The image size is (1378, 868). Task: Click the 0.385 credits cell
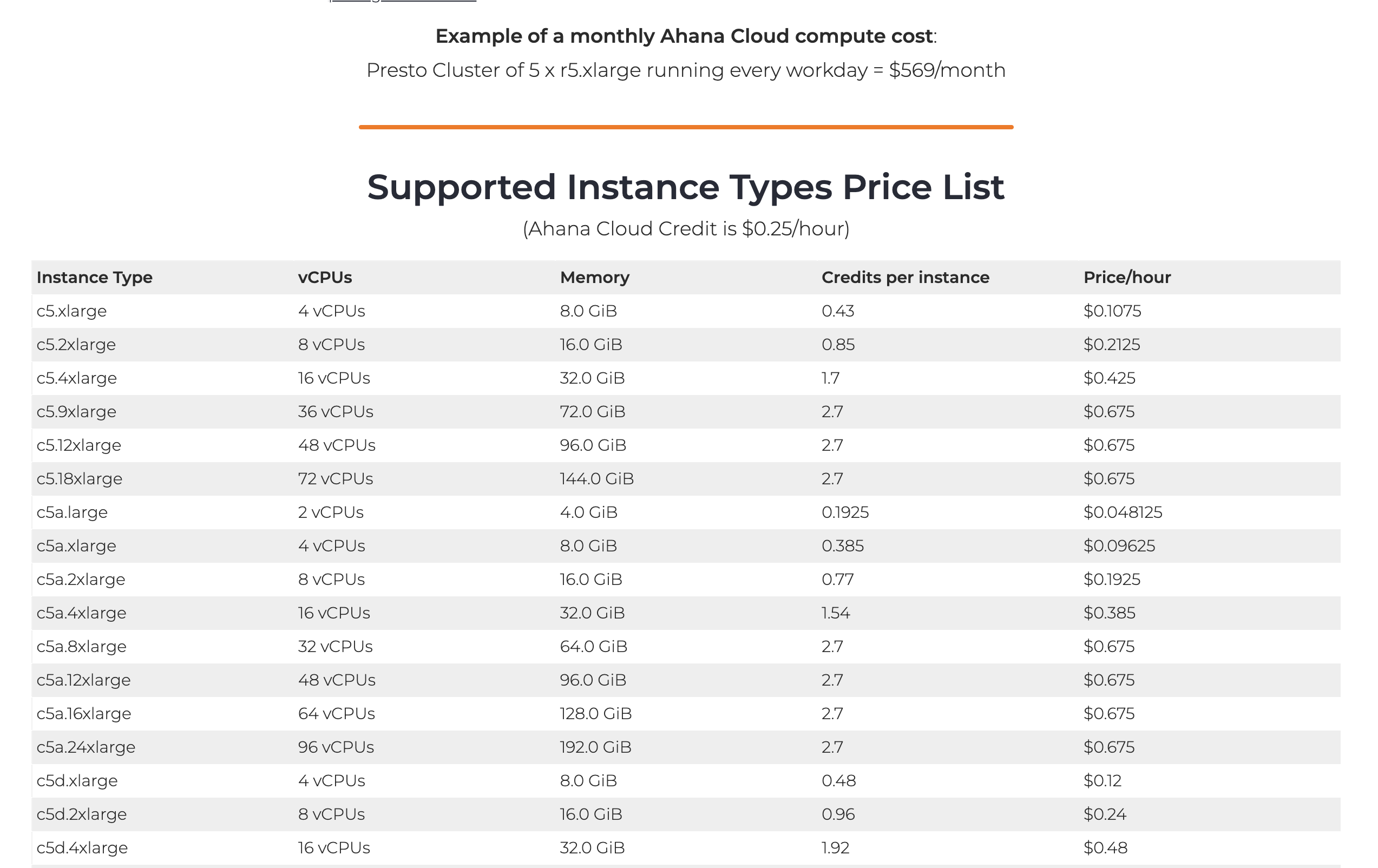(842, 546)
